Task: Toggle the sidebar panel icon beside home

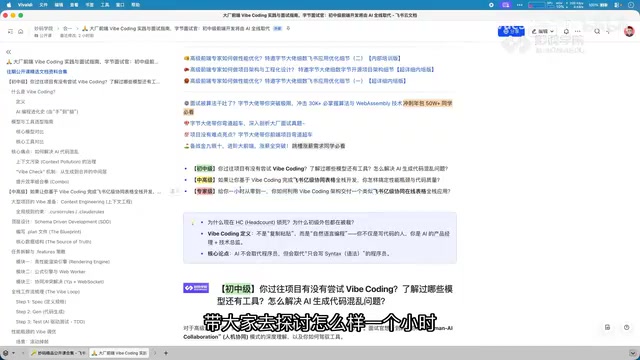Action: point(10,31)
